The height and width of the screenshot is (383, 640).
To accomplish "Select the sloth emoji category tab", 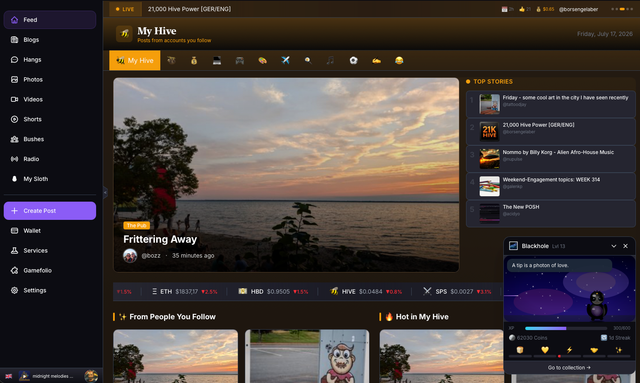I will (171, 60).
